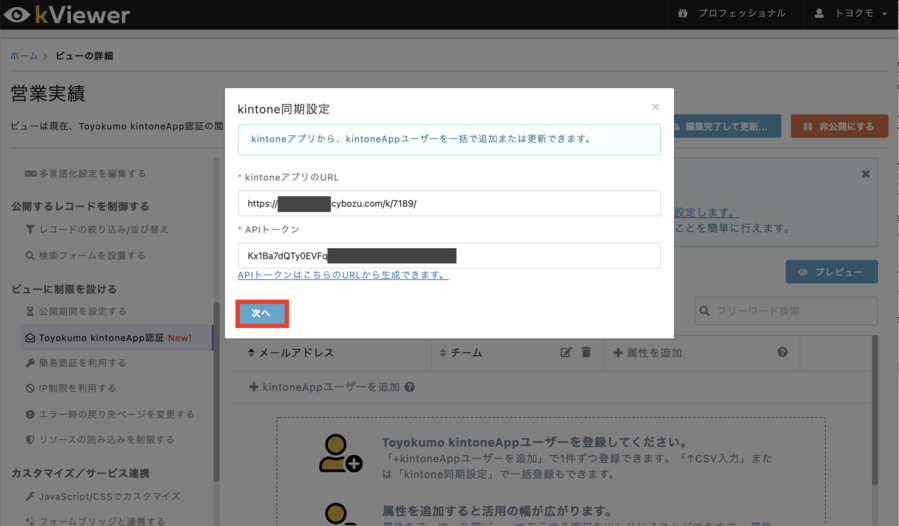The height and width of the screenshot is (526, 899).
Task: Click the shield icon for リソースの読み込み
Action: [x=30, y=439]
